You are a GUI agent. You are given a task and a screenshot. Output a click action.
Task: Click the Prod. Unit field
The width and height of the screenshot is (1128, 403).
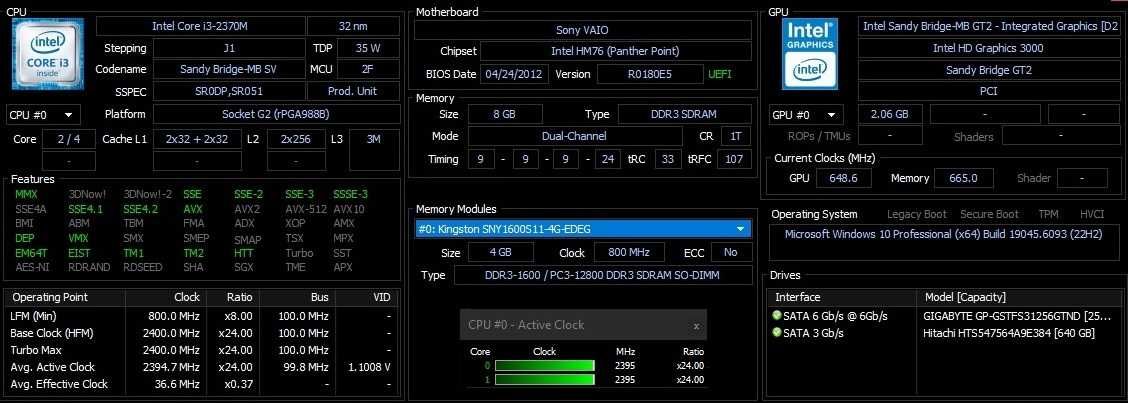[x=353, y=91]
